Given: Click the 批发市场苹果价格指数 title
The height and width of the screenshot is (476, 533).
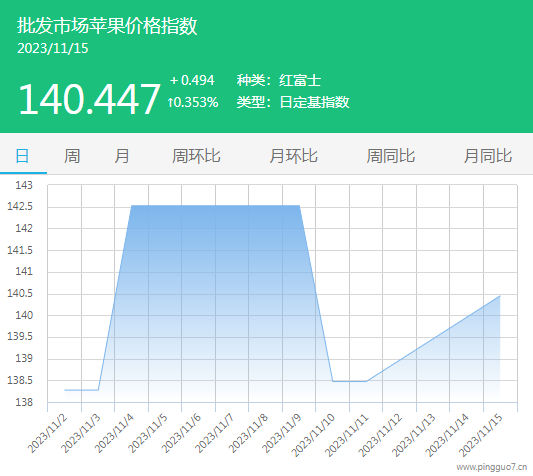Looking at the screenshot, I should (107, 26).
